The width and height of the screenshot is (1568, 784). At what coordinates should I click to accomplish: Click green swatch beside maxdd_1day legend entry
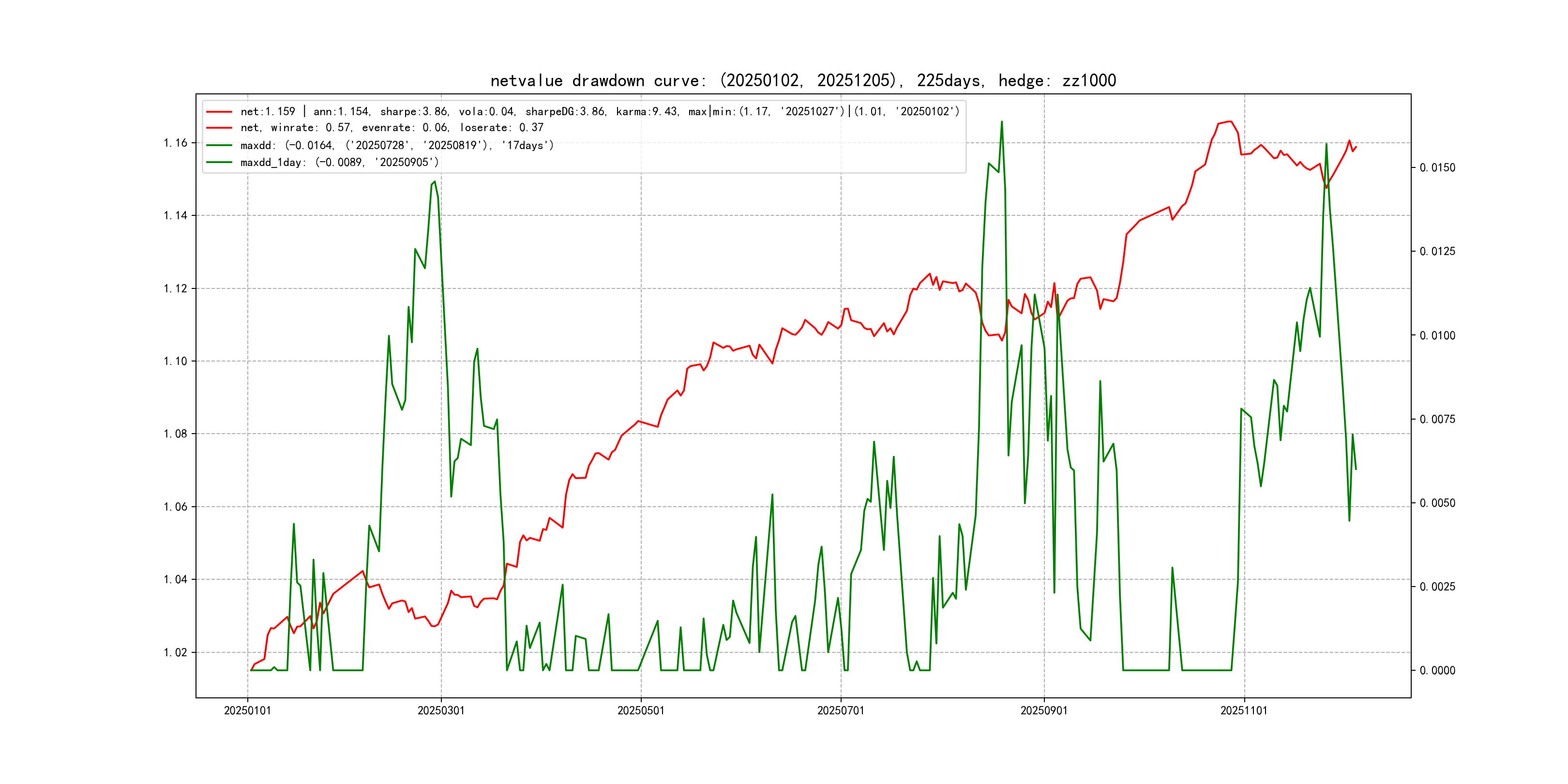pyautogui.click(x=219, y=163)
